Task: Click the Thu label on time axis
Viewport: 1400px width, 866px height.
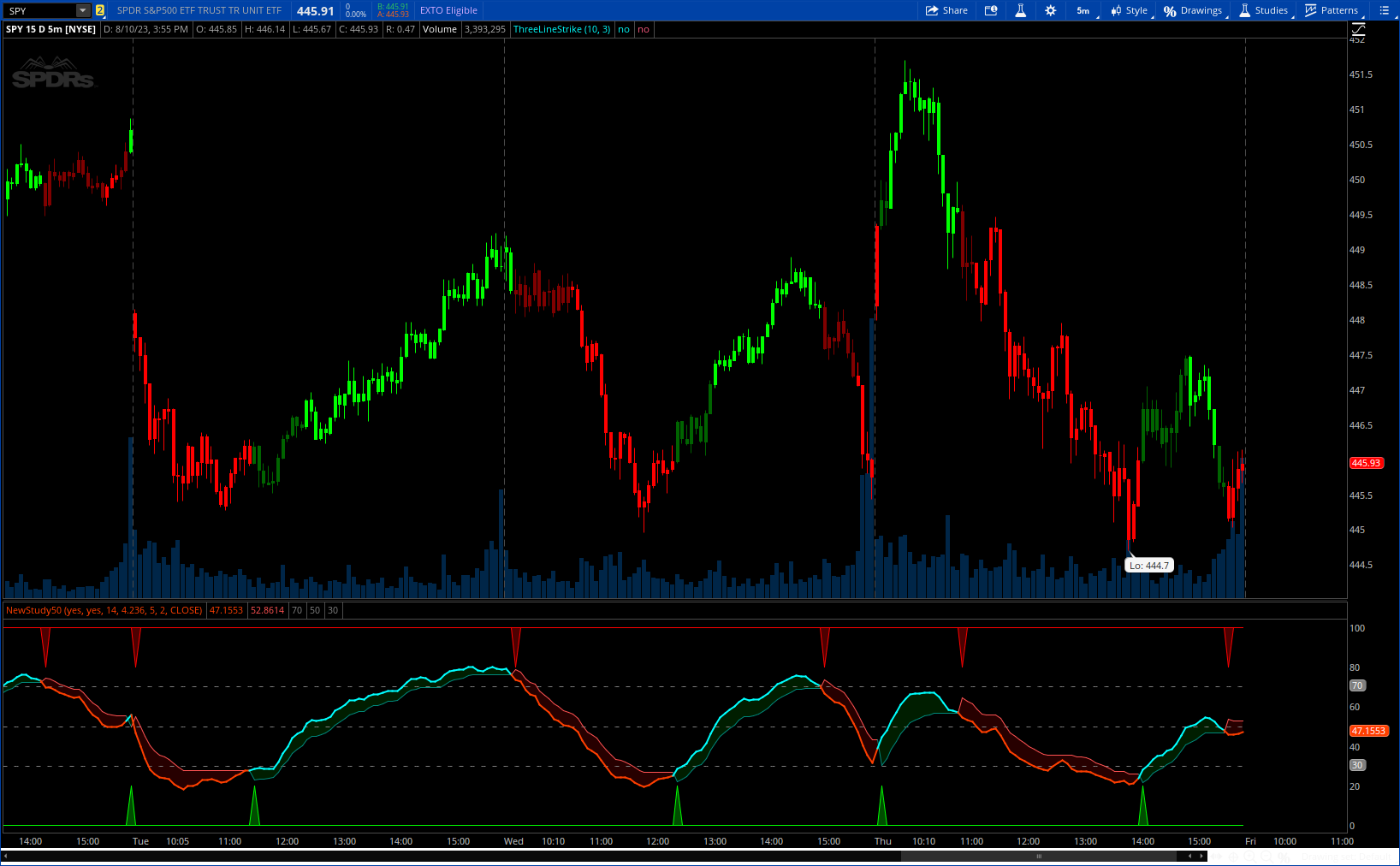Action: click(x=883, y=841)
